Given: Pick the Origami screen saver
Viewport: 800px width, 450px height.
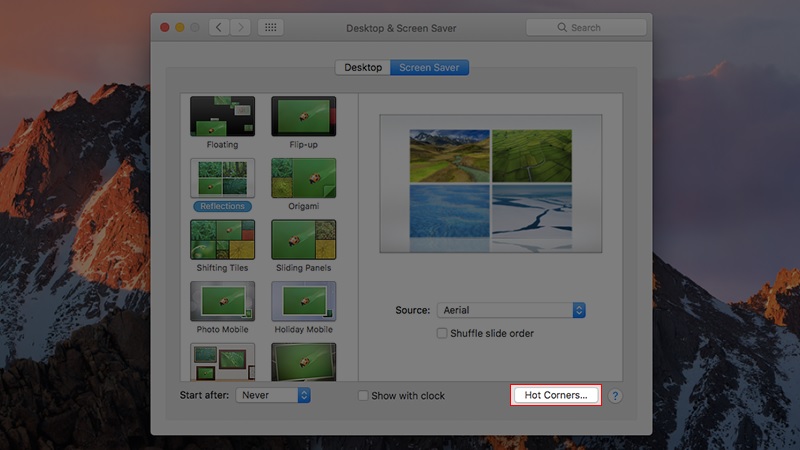Looking at the screenshot, I should (x=303, y=178).
